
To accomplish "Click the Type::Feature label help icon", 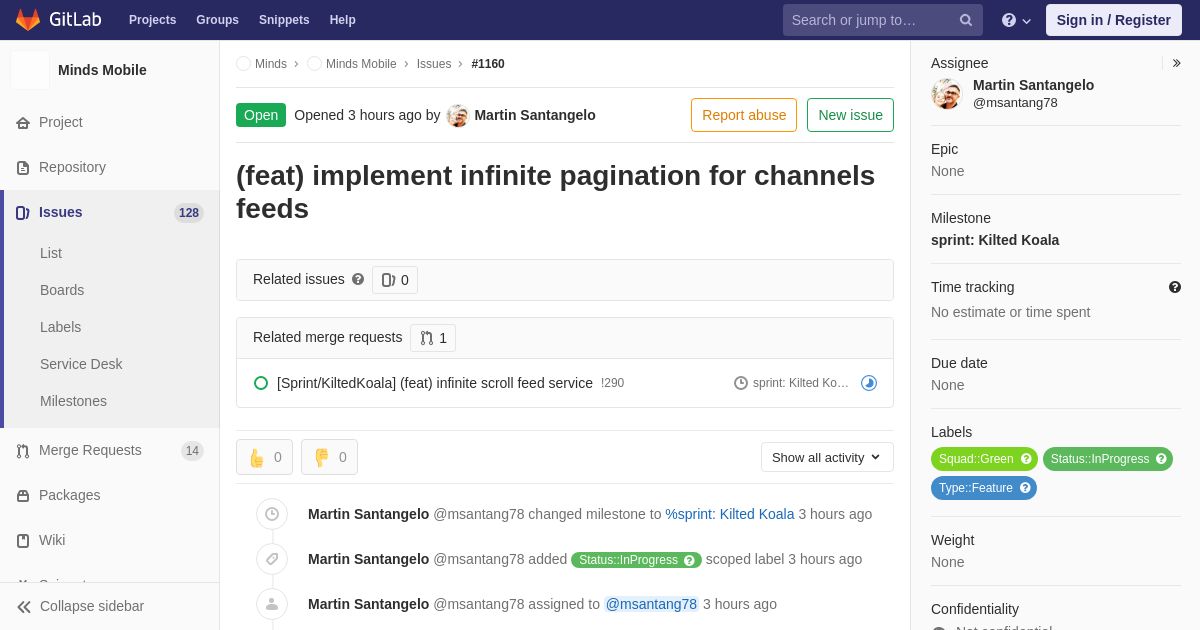I will click(x=1025, y=488).
